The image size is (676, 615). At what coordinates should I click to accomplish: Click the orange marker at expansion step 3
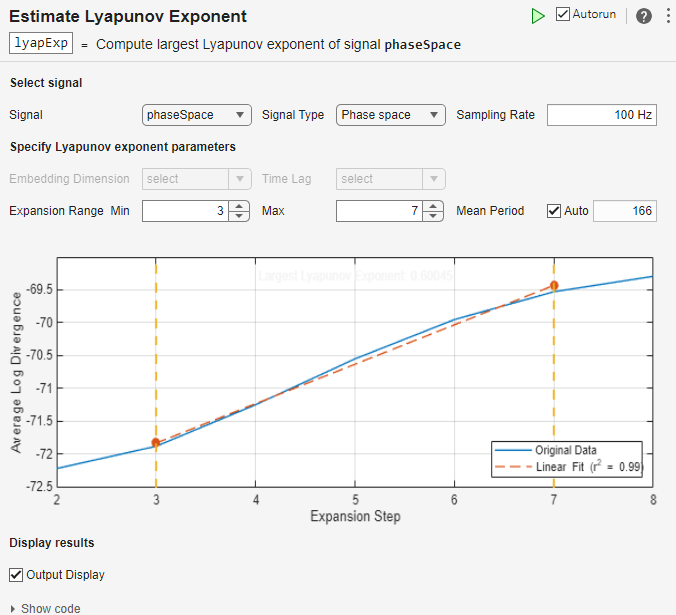(156, 442)
